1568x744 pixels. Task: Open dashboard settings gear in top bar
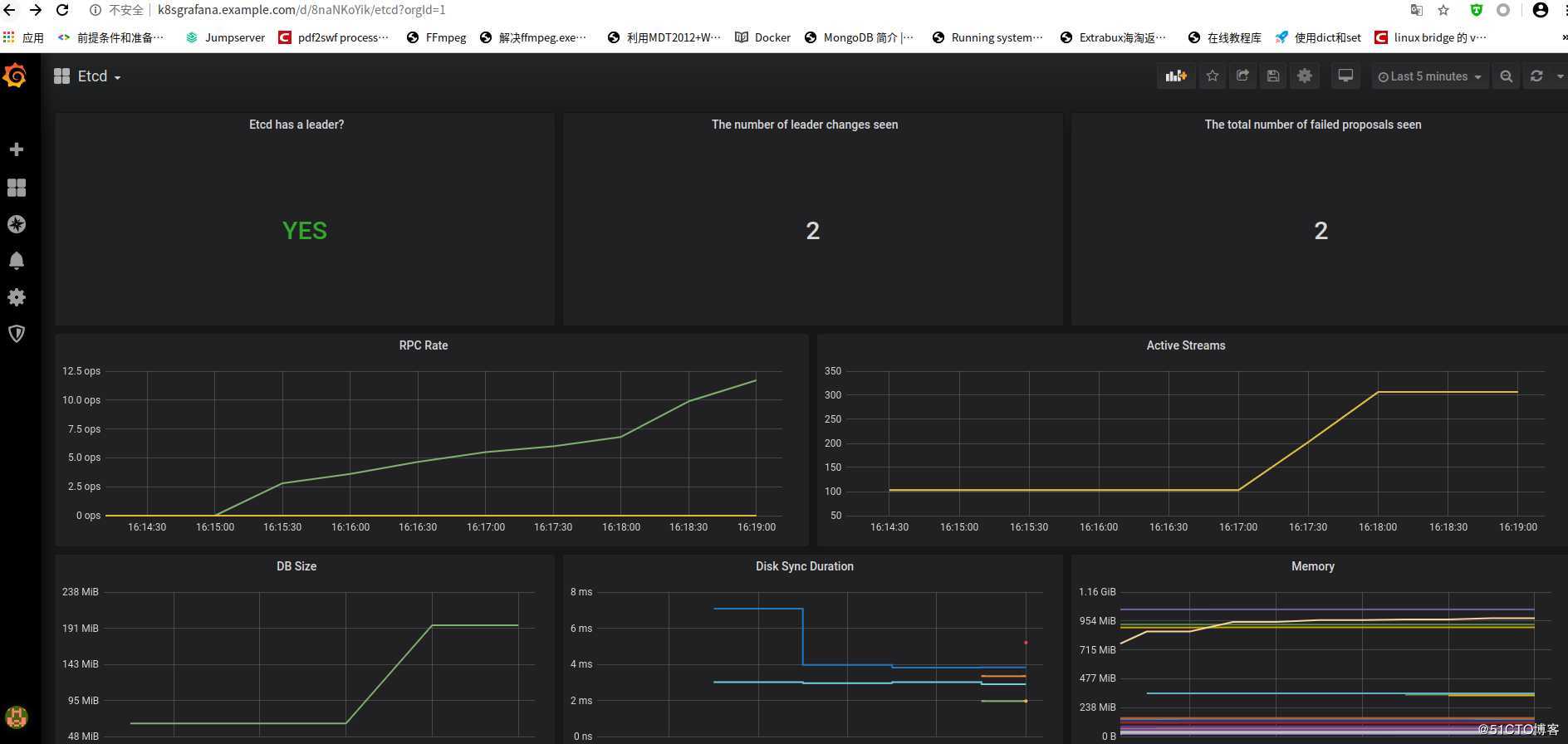click(1305, 76)
